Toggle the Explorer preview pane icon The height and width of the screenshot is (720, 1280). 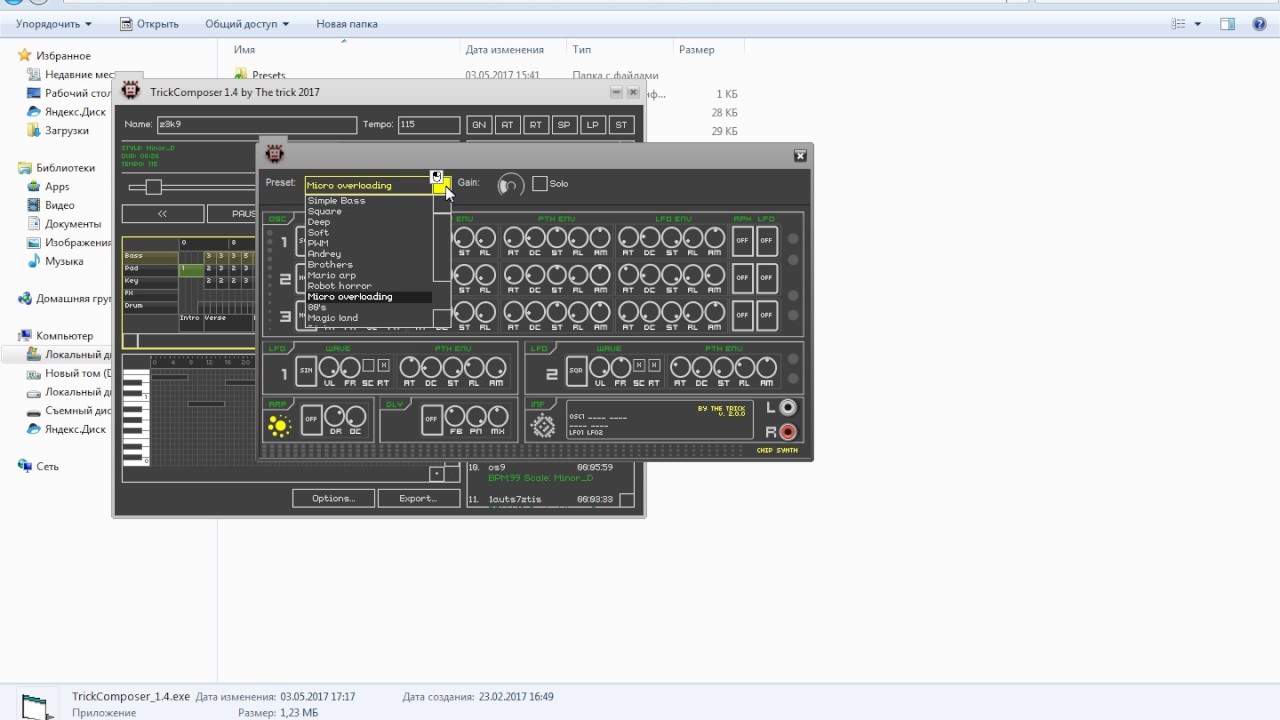(x=1228, y=24)
